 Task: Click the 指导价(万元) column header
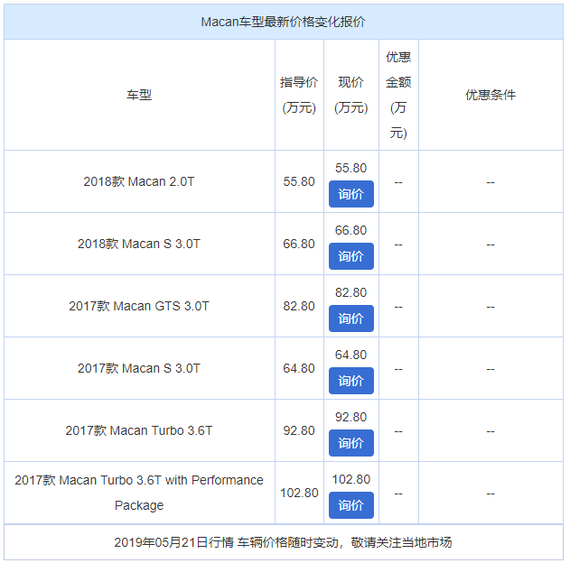tap(299, 95)
